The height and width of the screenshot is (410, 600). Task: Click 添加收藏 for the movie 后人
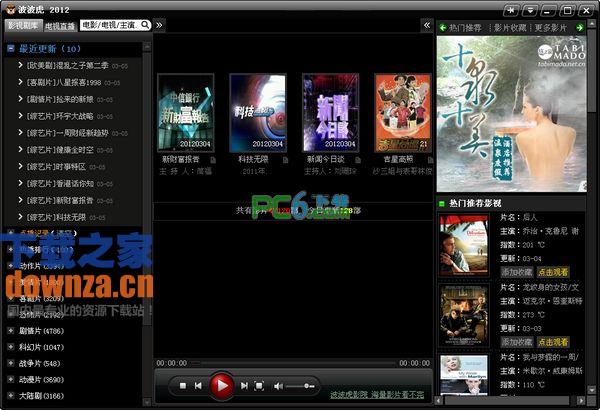pyautogui.click(x=517, y=272)
